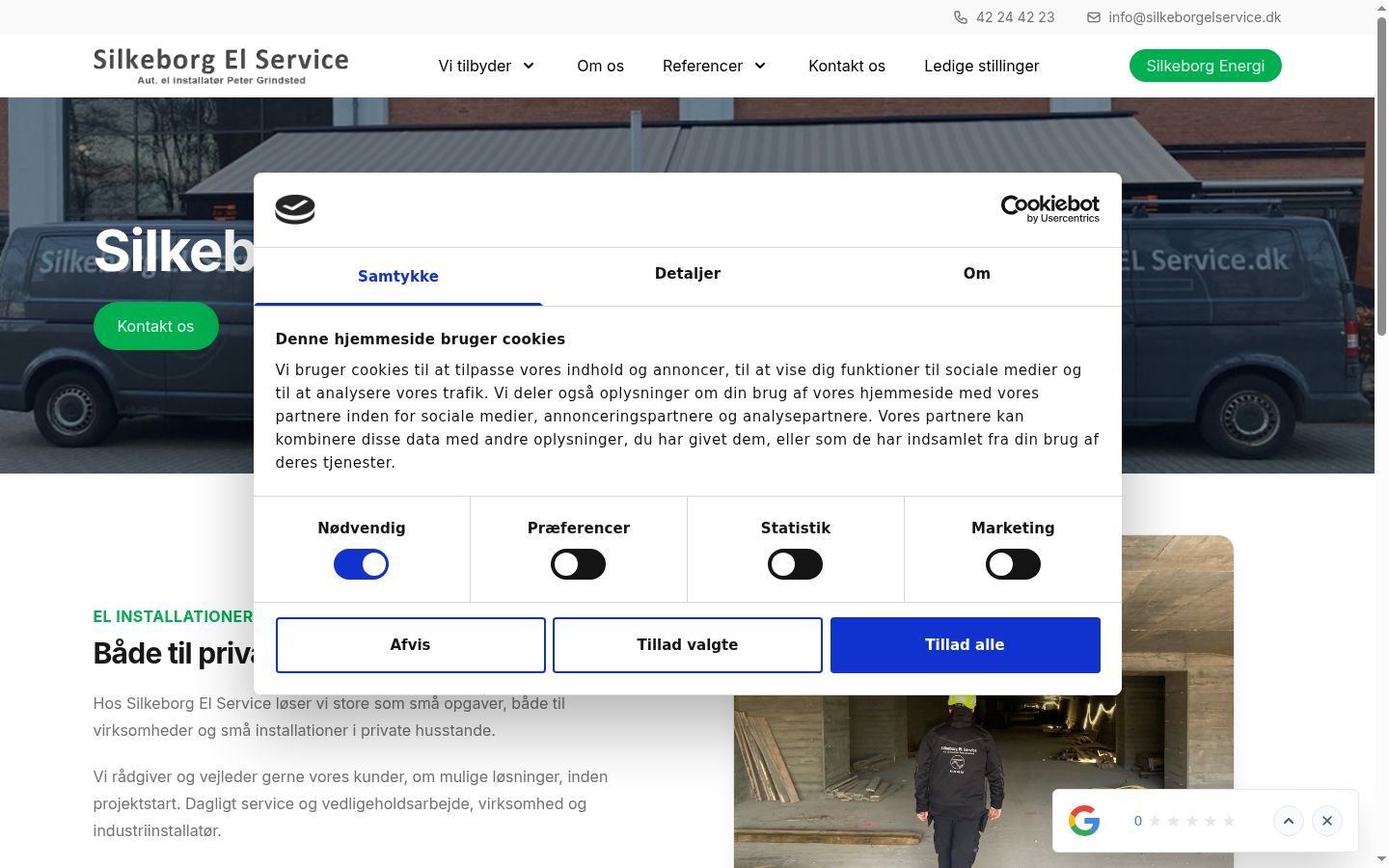Close the Google review widget
Viewport: 1389px width, 868px height.
1327,821
